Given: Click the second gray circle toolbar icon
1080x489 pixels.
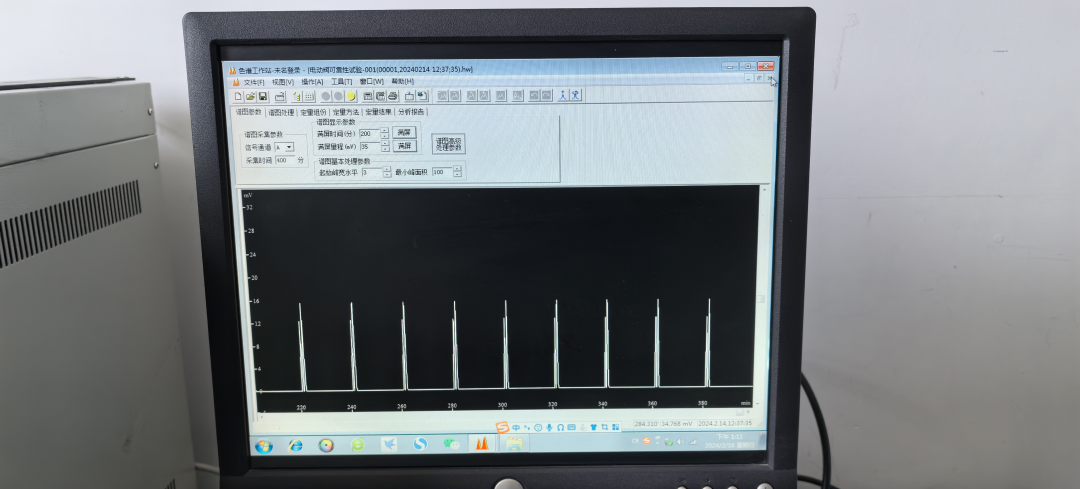Looking at the screenshot, I should pos(338,96).
